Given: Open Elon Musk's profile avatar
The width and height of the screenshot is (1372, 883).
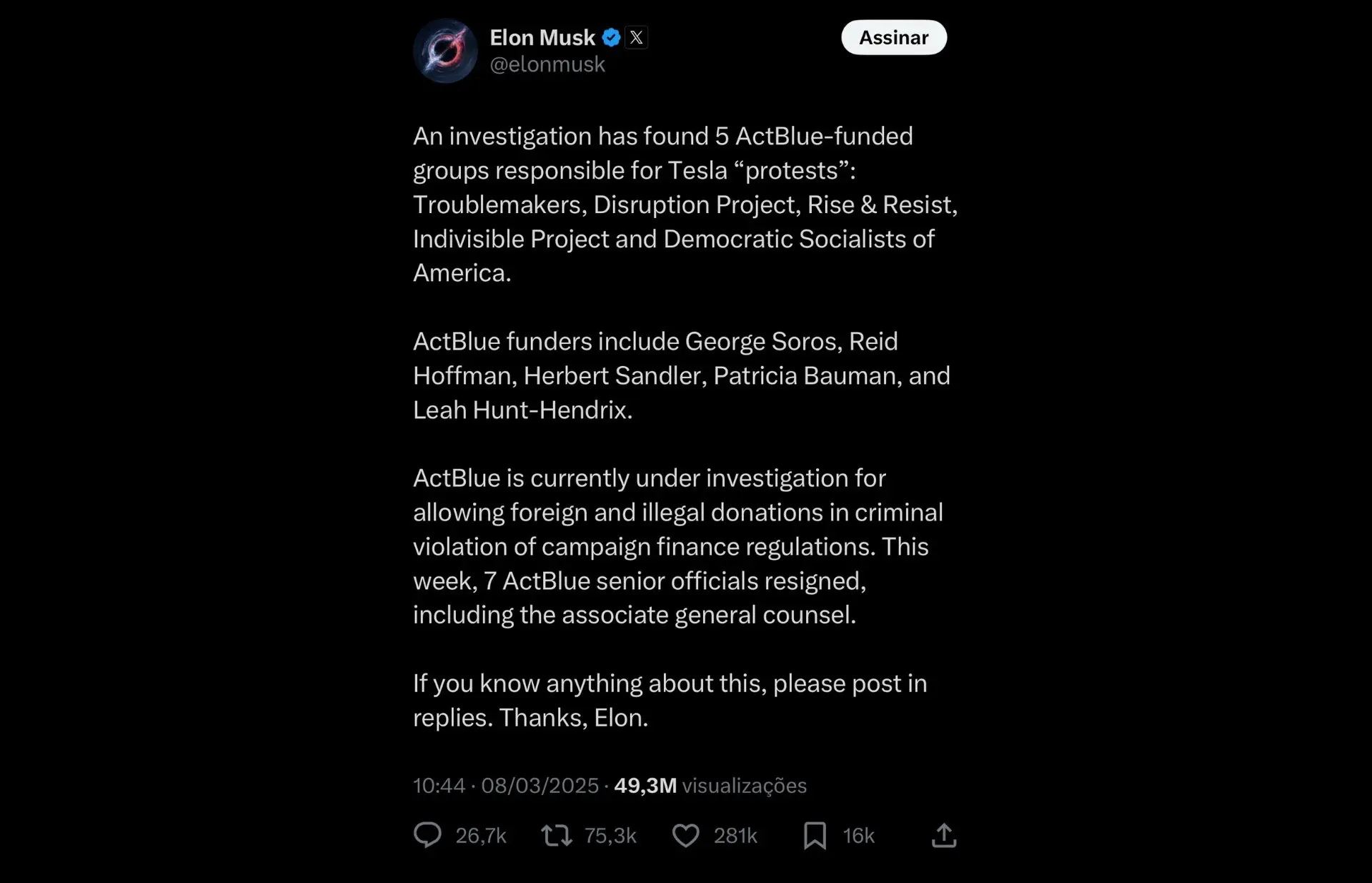Looking at the screenshot, I should [x=445, y=51].
